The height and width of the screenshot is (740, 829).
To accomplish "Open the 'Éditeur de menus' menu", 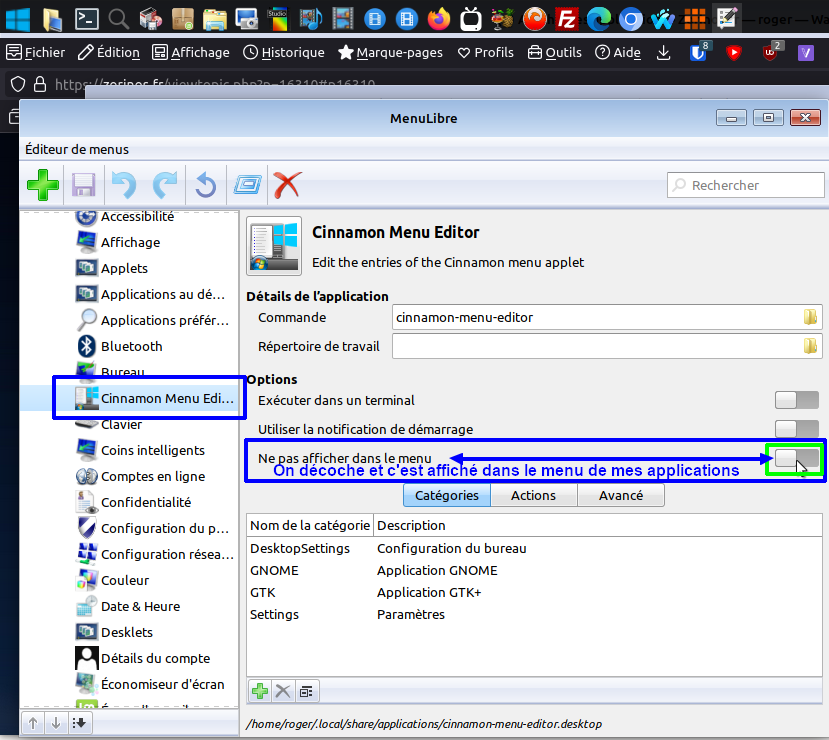I will point(77,150).
